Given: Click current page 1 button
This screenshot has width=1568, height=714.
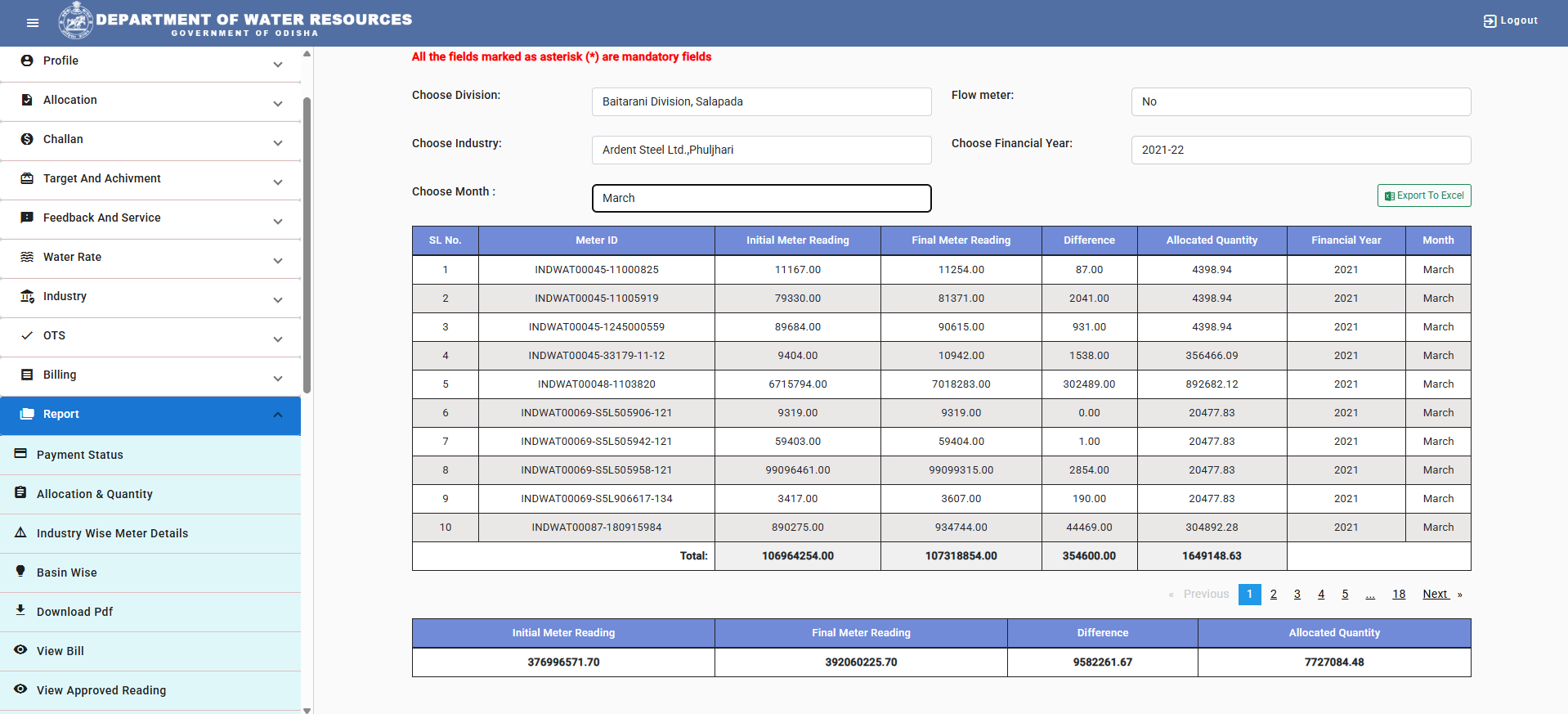Looking at the screenshot, I should click(x=1249, y=595).
